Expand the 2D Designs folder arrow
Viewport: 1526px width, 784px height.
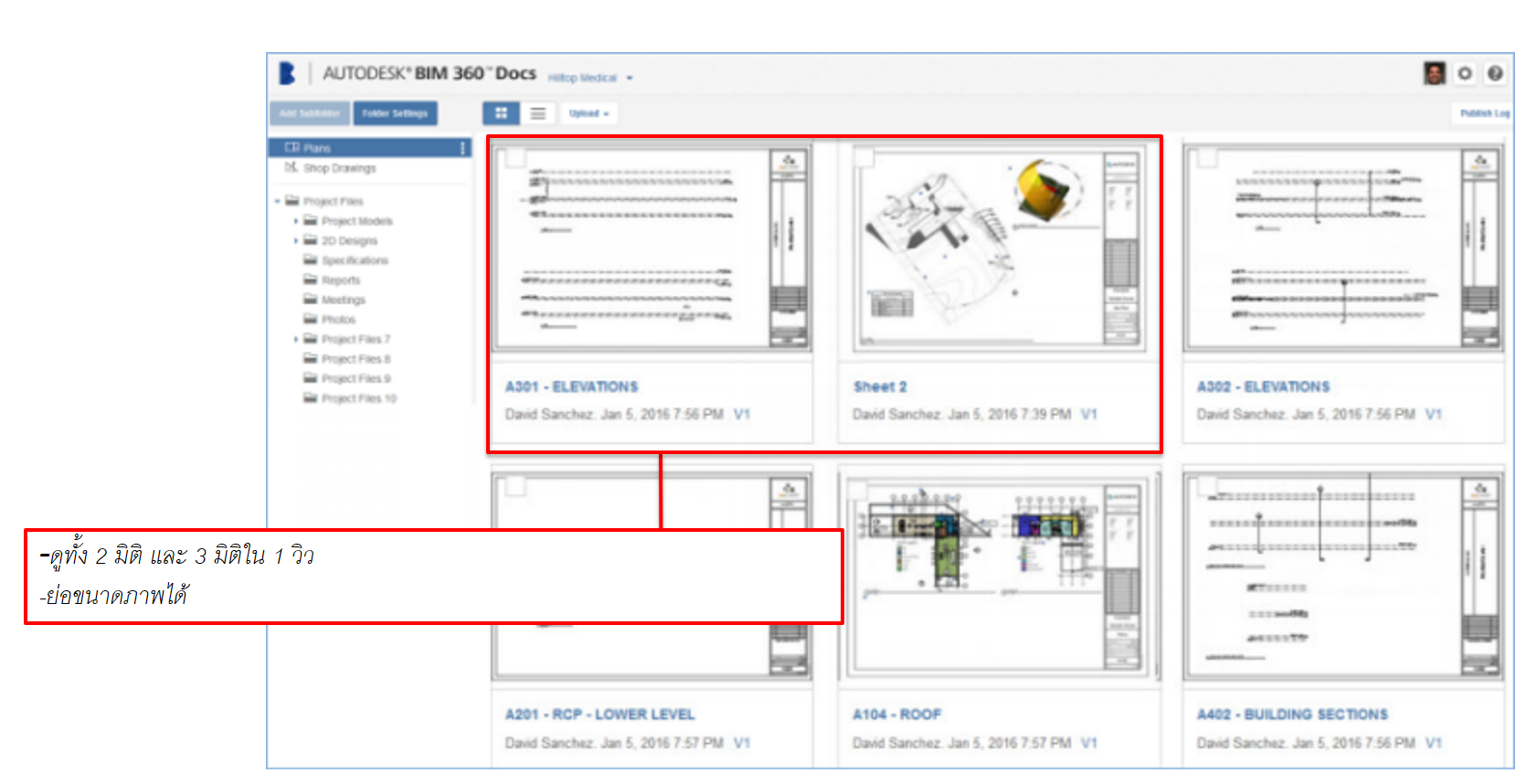(296, 240)
